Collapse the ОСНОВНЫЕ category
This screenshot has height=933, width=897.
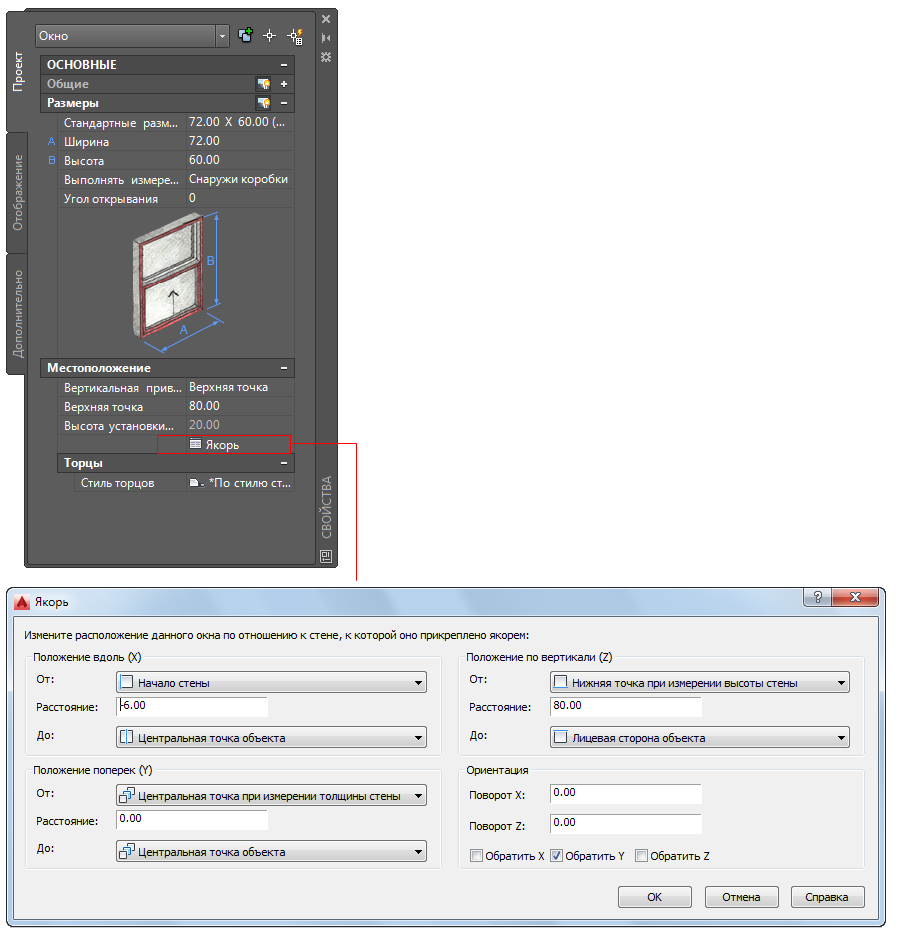(x=284, y=65)
